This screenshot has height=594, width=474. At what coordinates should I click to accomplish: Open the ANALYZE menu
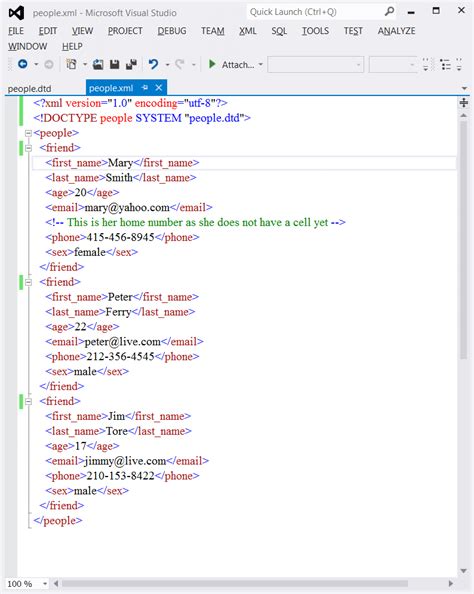(396, 31)
